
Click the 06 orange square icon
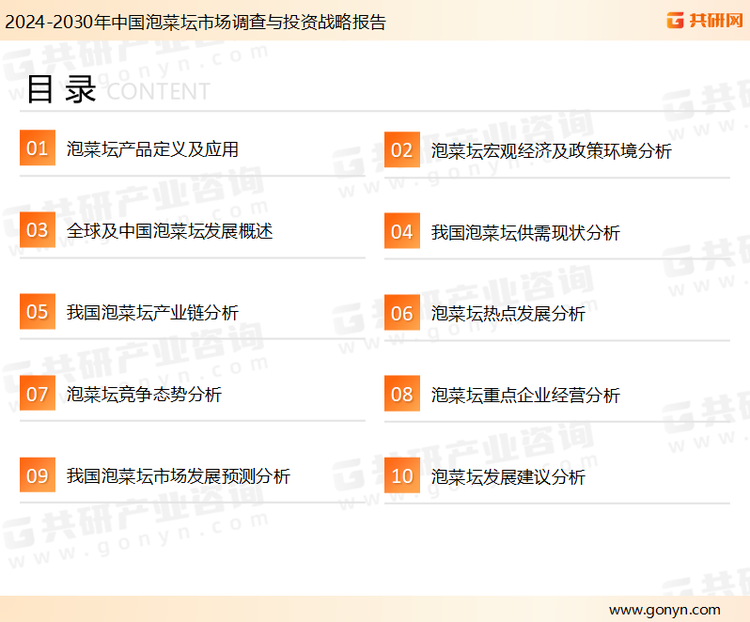tap(402, 313)
